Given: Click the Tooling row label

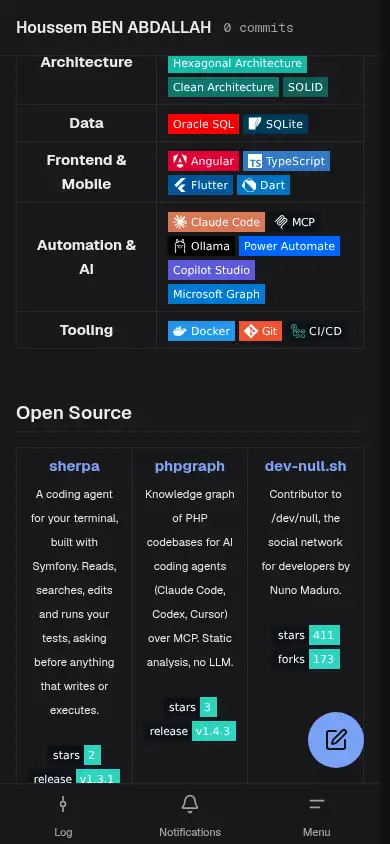Looking at the screenshot, I should tap(86, 330).
